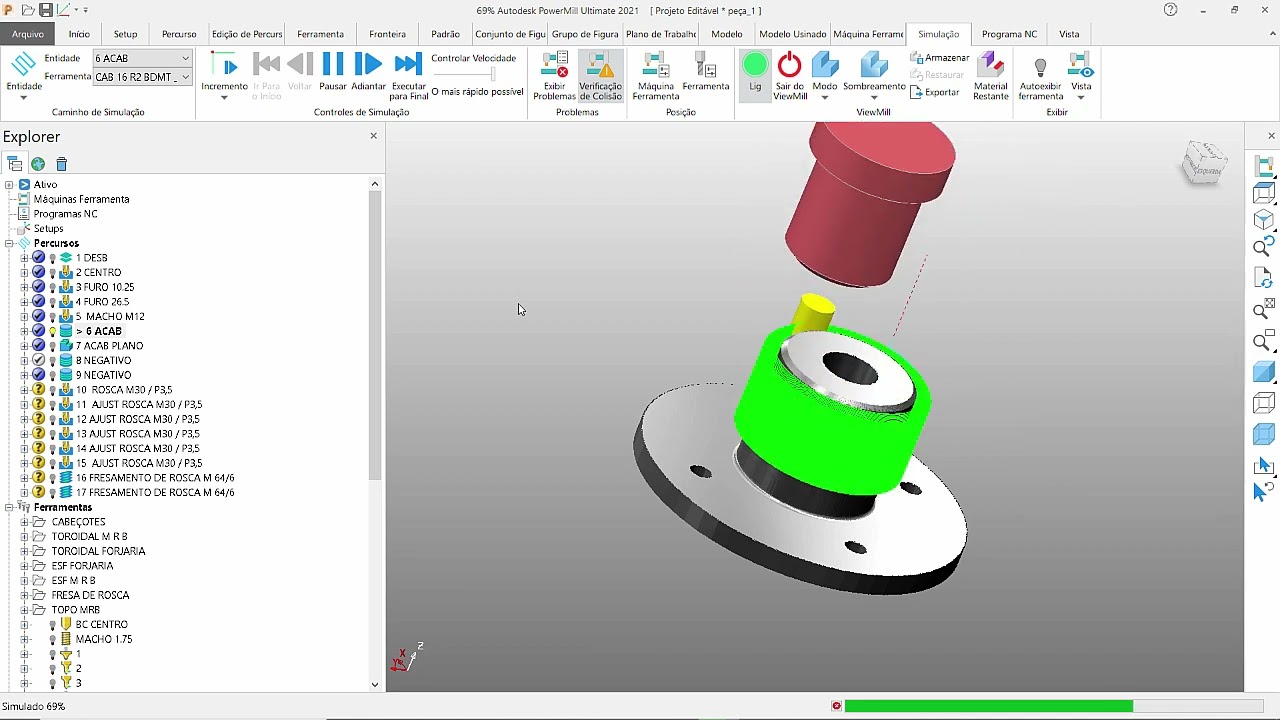Open the Arquivo menu
Image resolution: width=1280 pixels, height=720 pixels.
pyautogui.click(x=28, y=34)
